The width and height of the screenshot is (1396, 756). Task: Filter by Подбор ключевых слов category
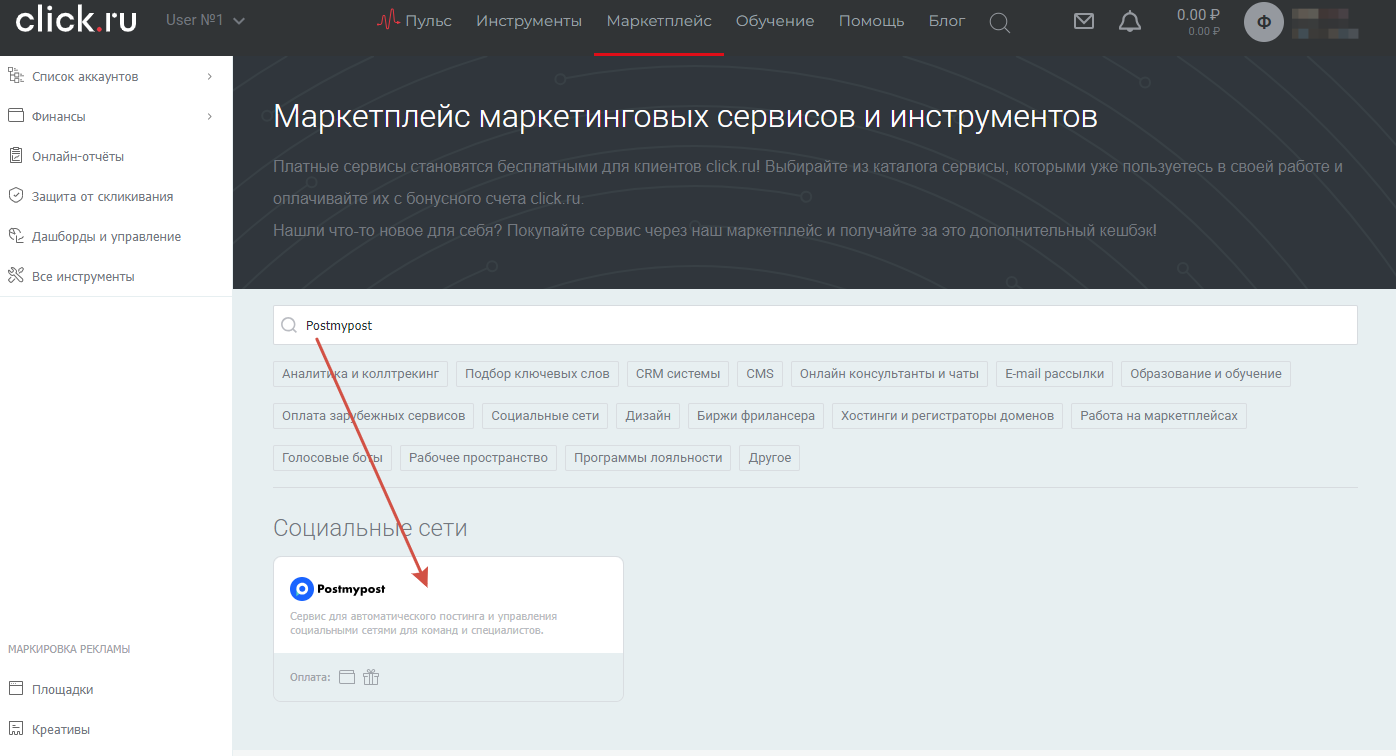[538, 374]
